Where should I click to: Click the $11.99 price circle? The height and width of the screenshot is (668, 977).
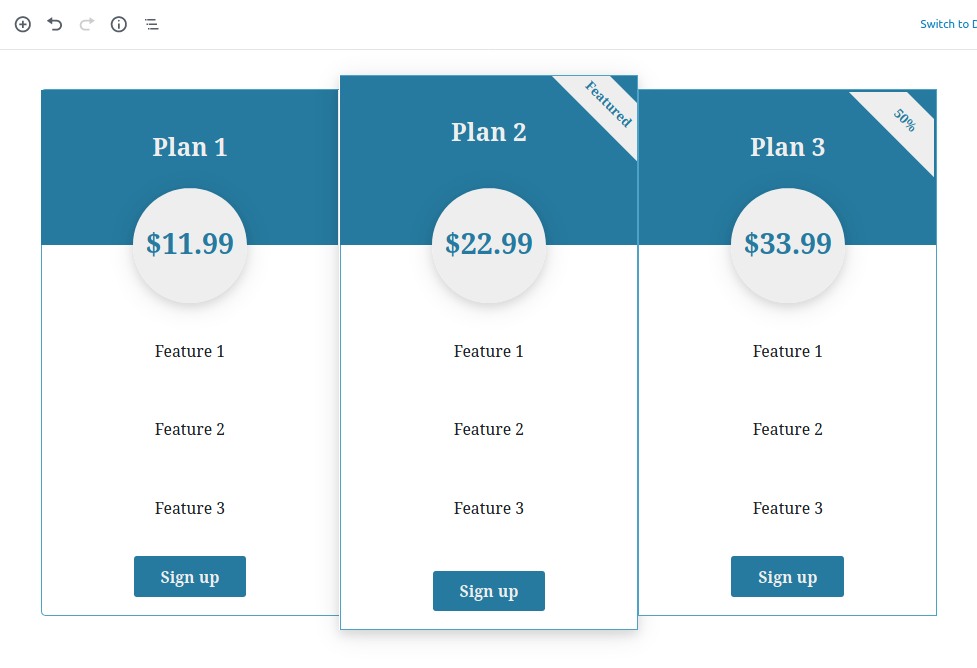[x=190, y=245]
